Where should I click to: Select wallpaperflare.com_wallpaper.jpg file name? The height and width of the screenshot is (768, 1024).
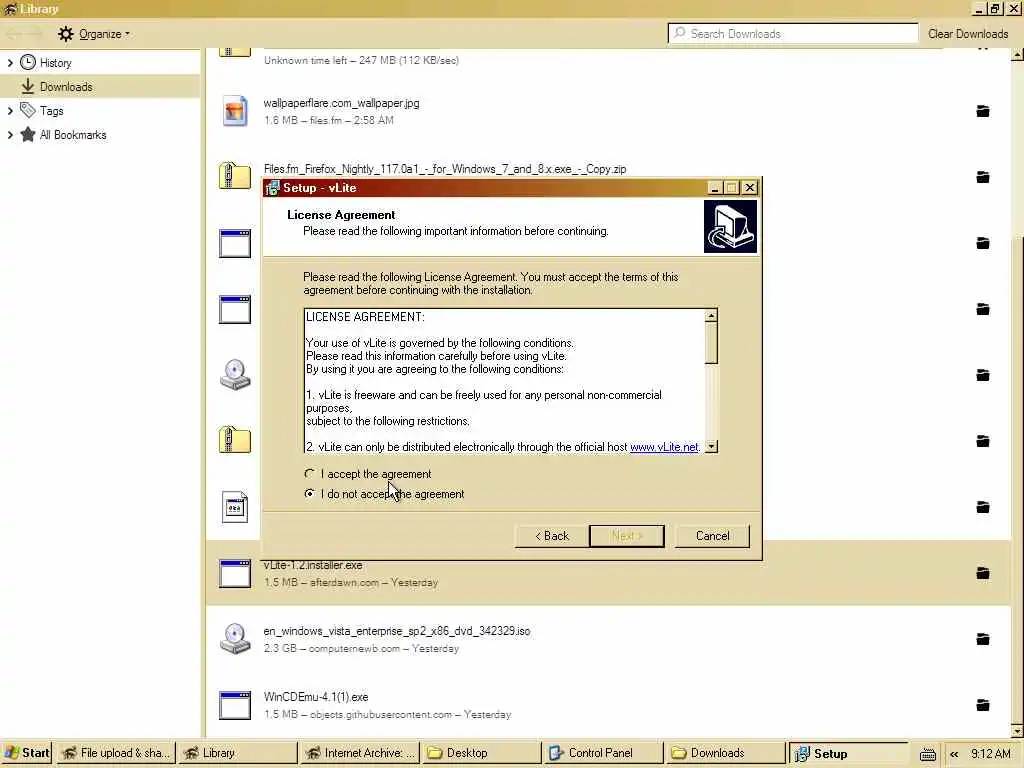[x=342, y=103]
